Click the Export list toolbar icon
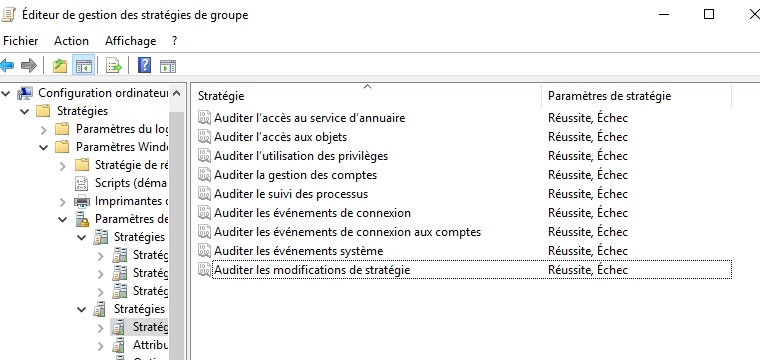 [x=114, y=65]
